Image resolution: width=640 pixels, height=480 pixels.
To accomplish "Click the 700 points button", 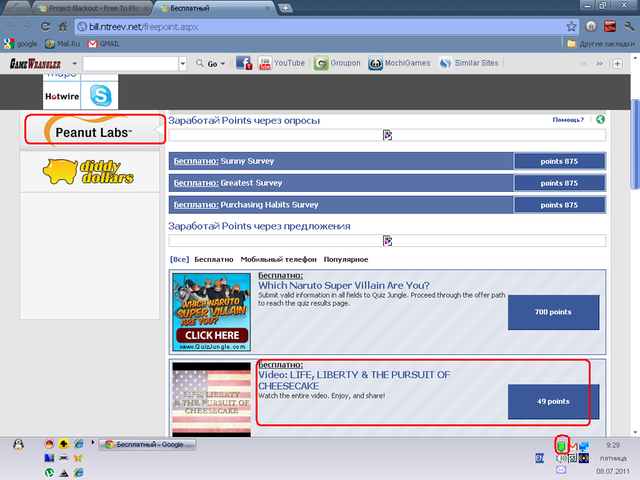I will 553,312.
